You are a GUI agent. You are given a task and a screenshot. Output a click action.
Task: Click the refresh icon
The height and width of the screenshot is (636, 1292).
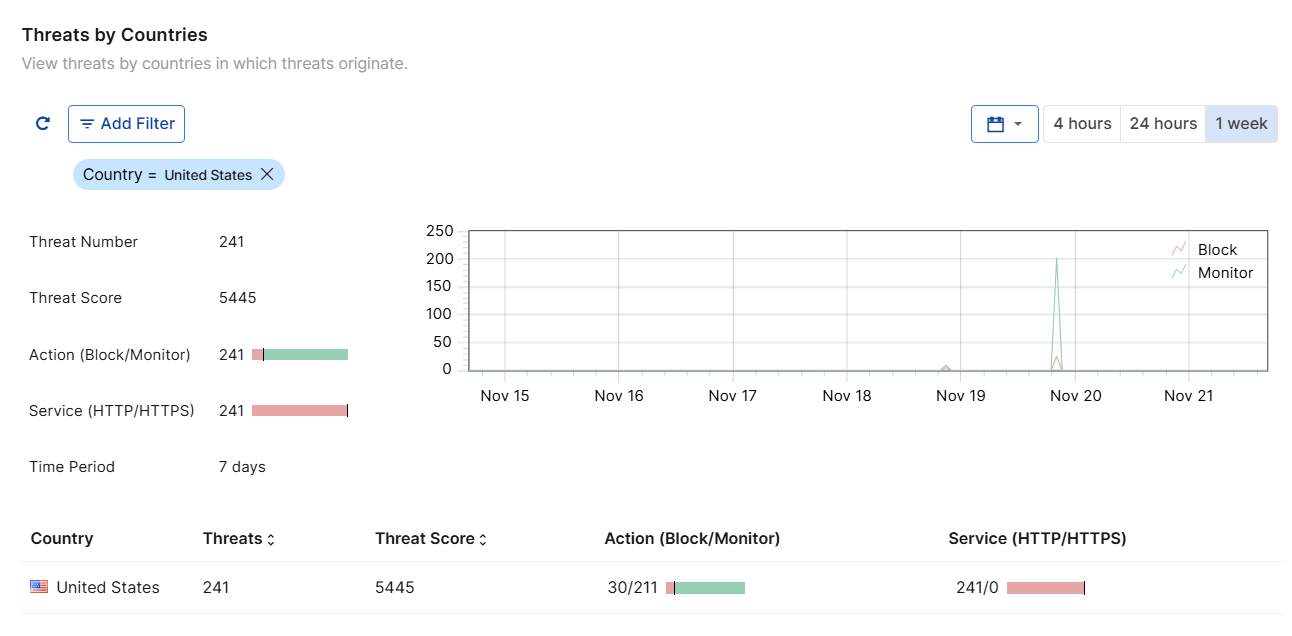click(x=43, y=124)
